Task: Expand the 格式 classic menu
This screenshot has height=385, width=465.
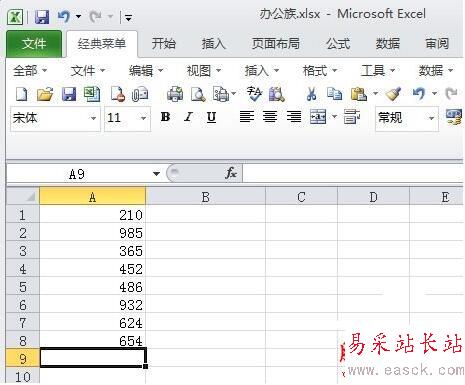Action: point(320,71)
